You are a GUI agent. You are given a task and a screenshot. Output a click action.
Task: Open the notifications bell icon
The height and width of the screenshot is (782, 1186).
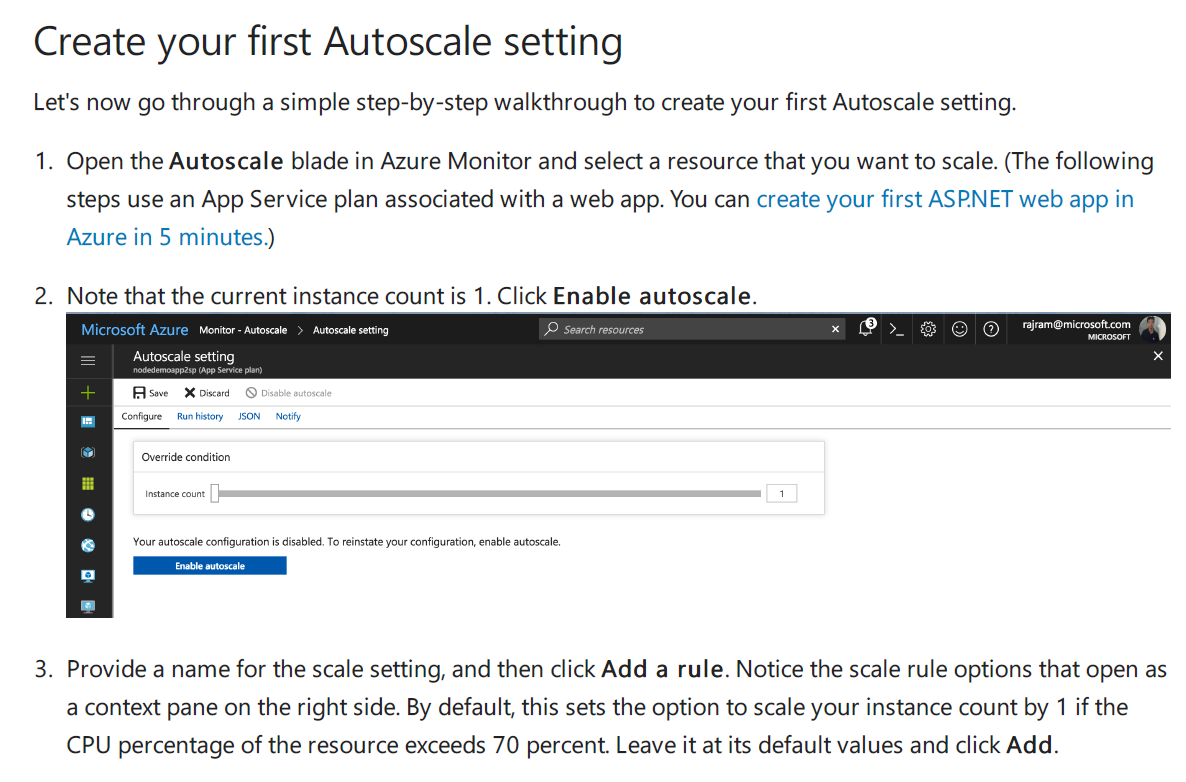866,328
